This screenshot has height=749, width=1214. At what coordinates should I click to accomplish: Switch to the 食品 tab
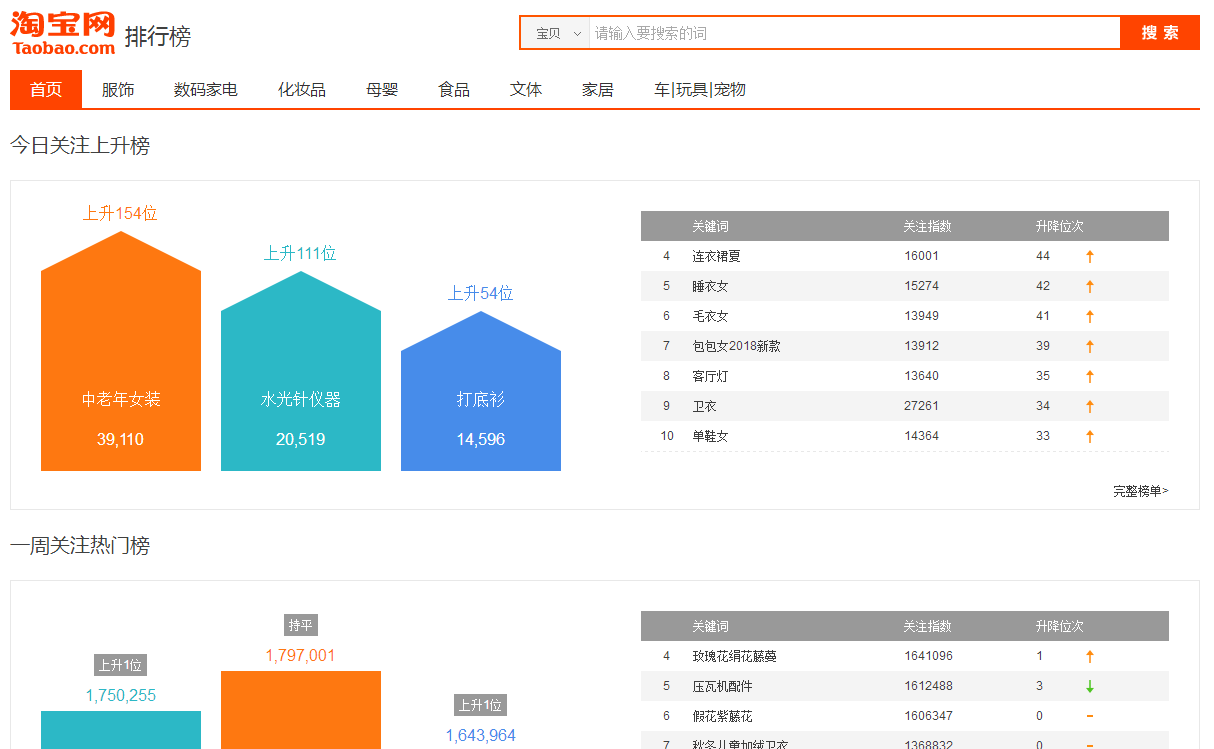[x=454, y=89]
